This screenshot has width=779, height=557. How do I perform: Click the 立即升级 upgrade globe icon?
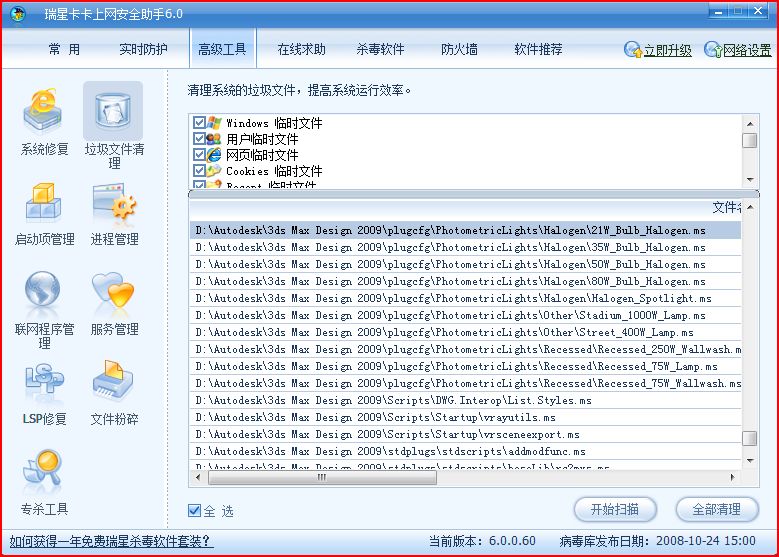(x=633, y=49)
